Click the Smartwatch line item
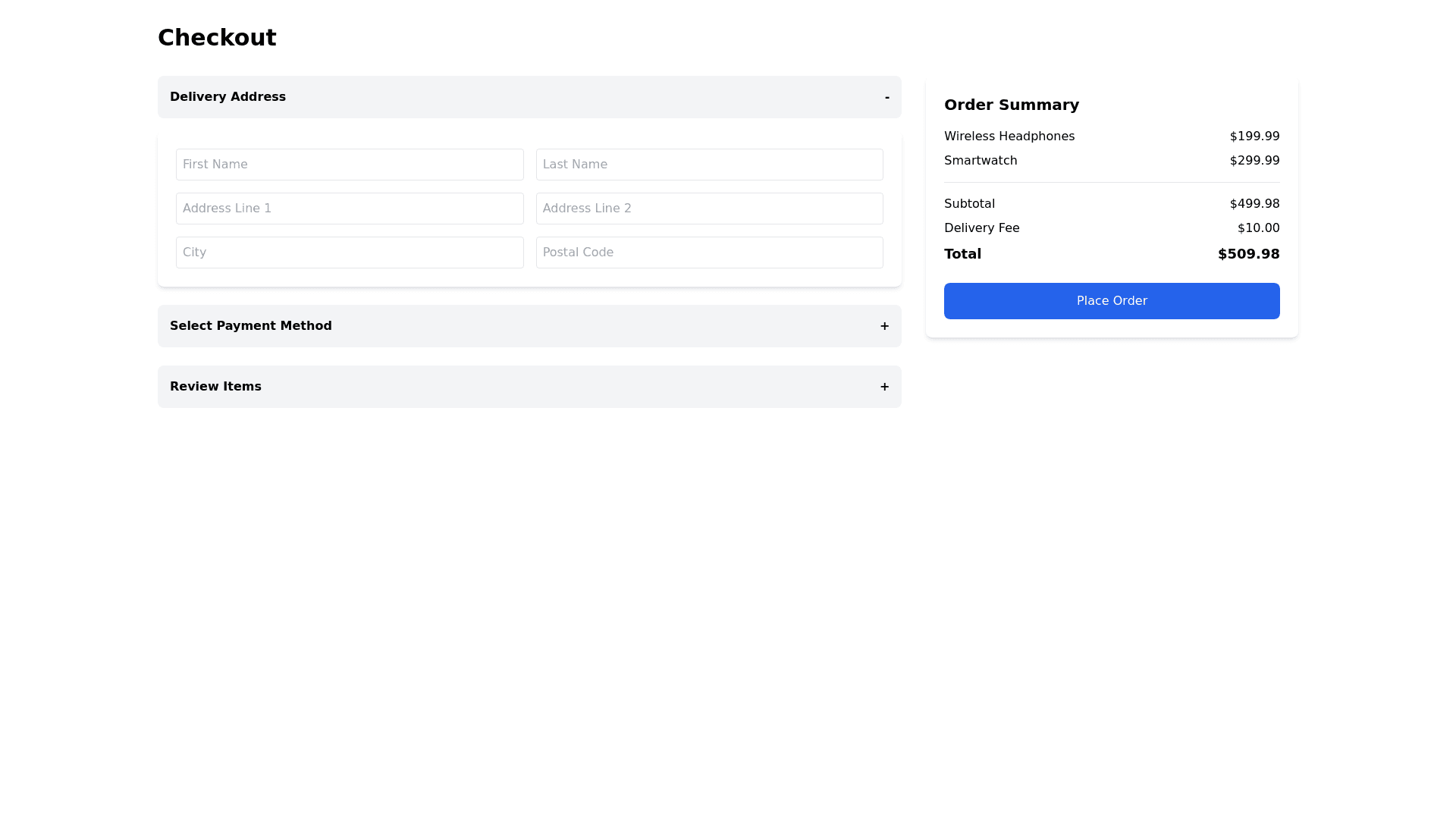This screenshot has width=1456, height=819. pyautogui.click(x=981, y=161)
